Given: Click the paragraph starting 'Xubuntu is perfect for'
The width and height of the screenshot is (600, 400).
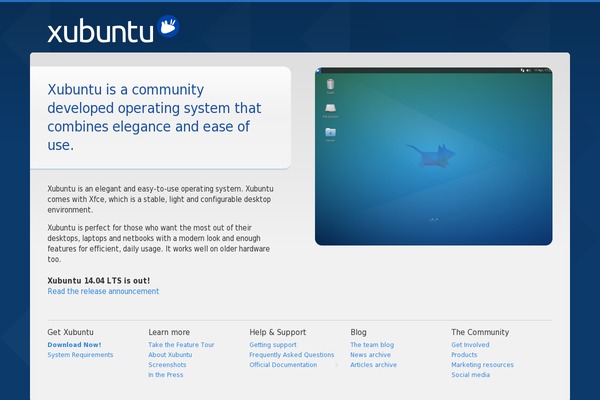Looking at the screenshot, I should (159, 243).
